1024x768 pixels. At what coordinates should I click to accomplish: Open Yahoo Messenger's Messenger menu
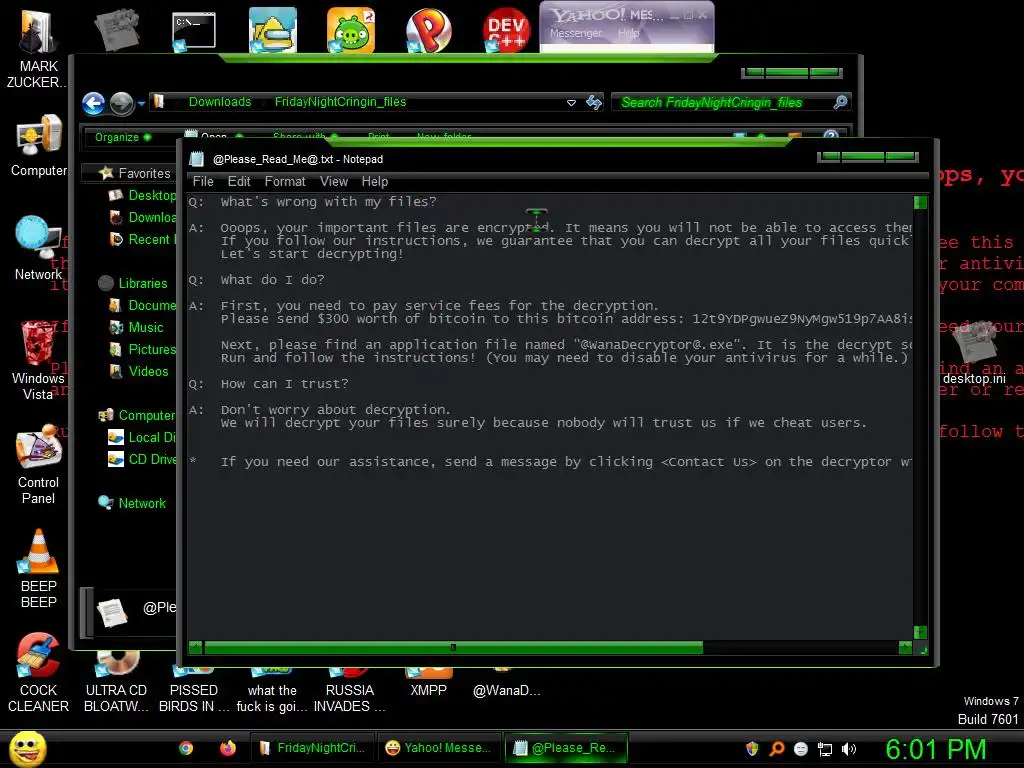(x=575, y=33)
